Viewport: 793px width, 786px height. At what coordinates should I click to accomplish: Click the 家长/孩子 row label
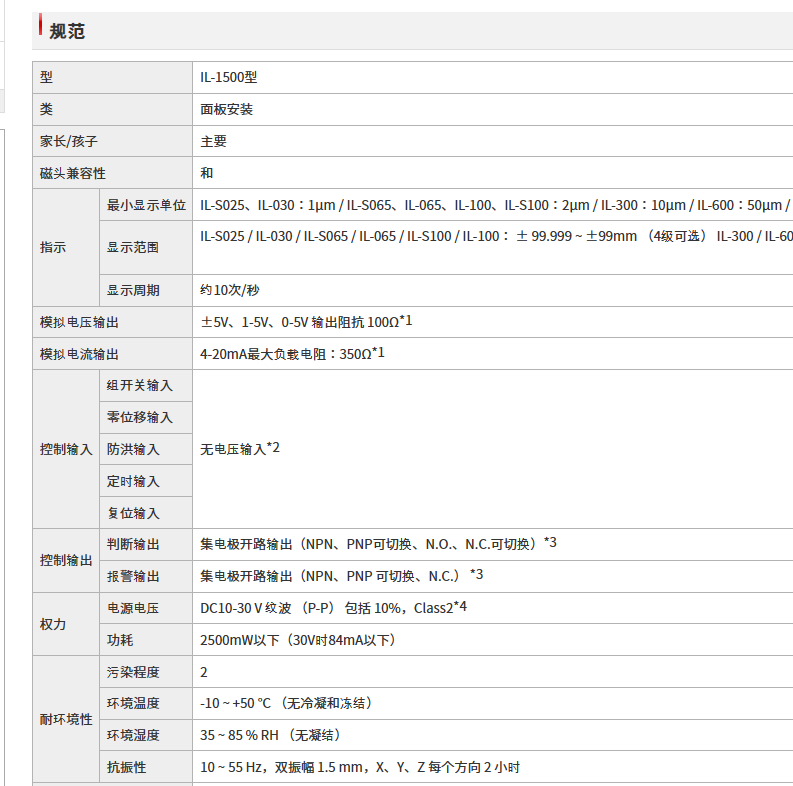pyautogui.click(x=69, y=141)
